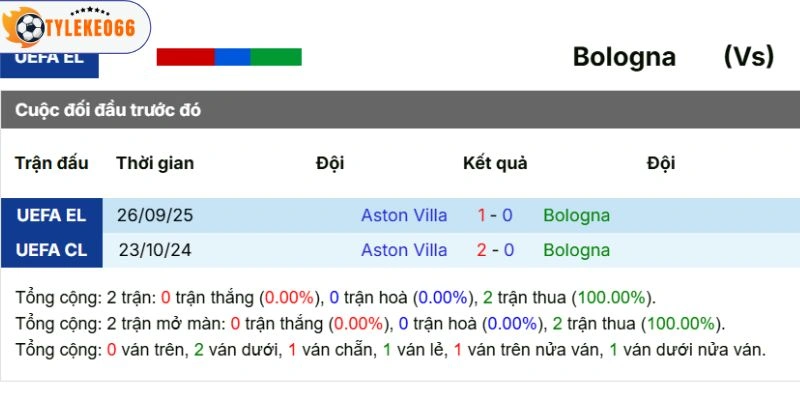The height and width of the screenshot is (400, 800).
Task: Click the "Trận đấu" column header
Action: (52, 163)
